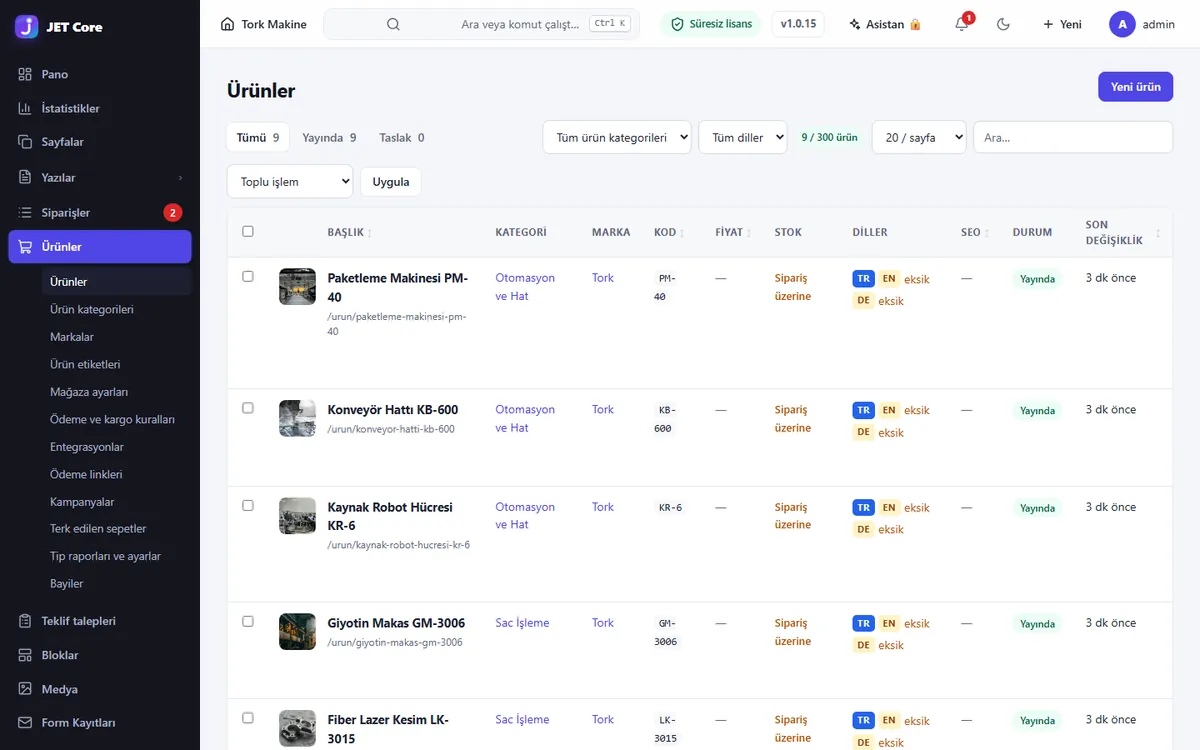The height and width of the screenshot is (750, 1200).
Task: Open the Giyotin Makas GM-3006 product thumbnail
Action: coord(298,632)
